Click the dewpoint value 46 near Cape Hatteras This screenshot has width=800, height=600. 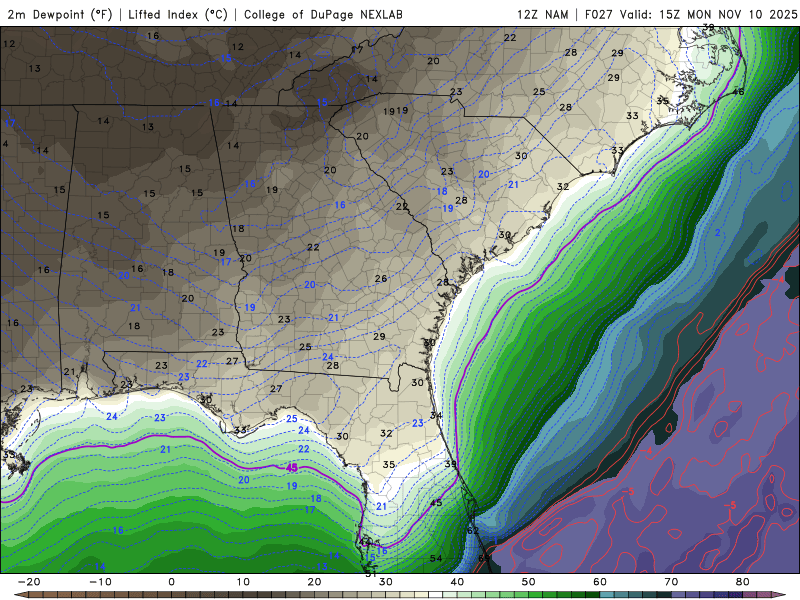(738, 92)
